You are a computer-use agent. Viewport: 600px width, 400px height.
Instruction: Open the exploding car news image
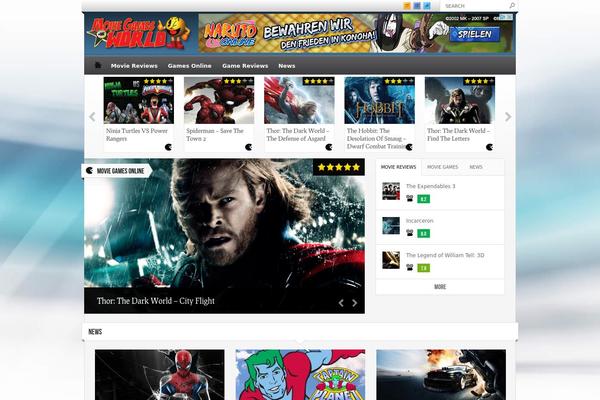pyautogui.click(x=441, y=375)
